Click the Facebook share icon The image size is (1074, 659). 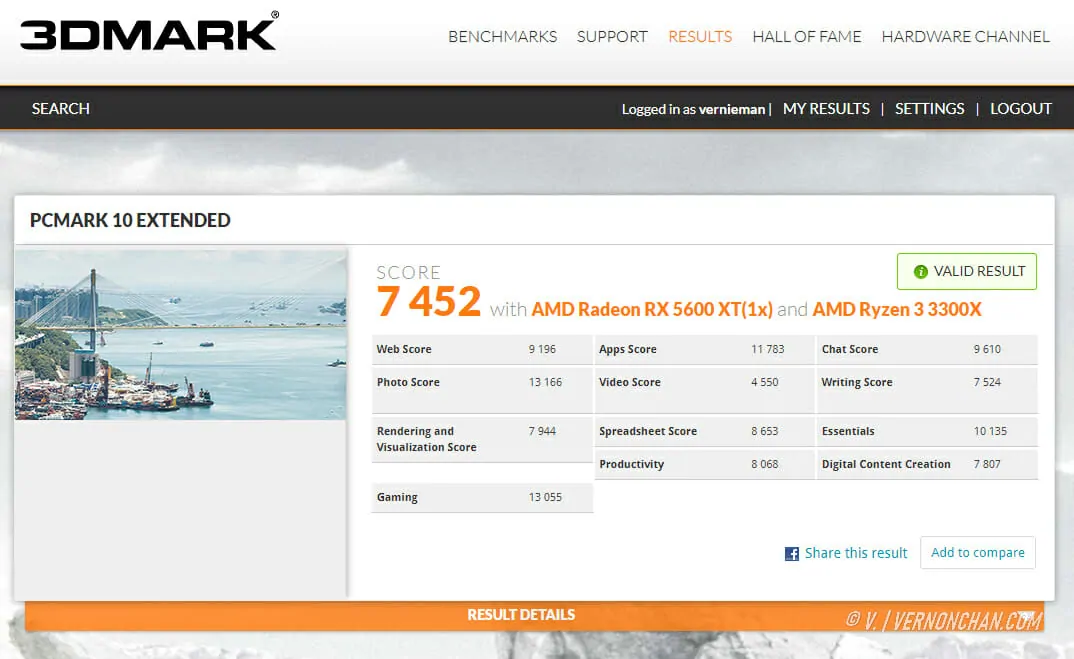[791, 554]
